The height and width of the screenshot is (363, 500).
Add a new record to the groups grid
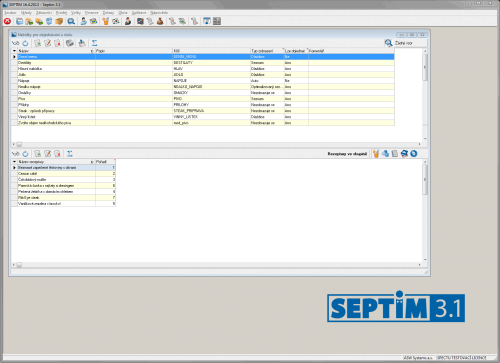37,43
